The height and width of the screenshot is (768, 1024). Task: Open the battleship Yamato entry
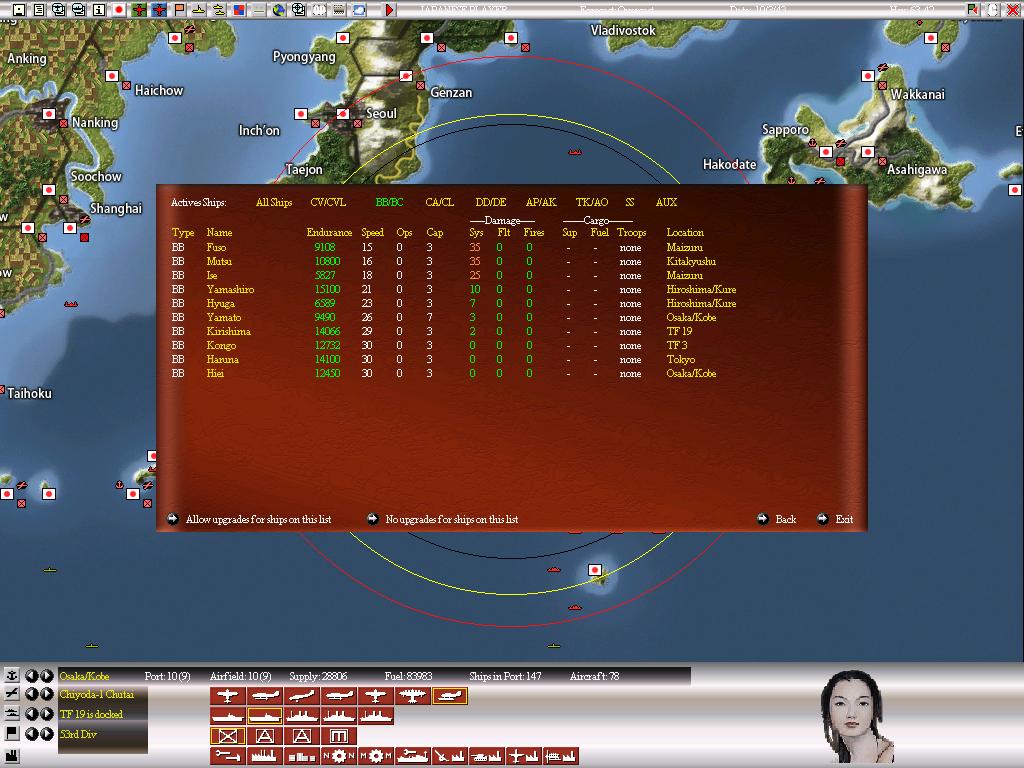(x=223, y=317)
